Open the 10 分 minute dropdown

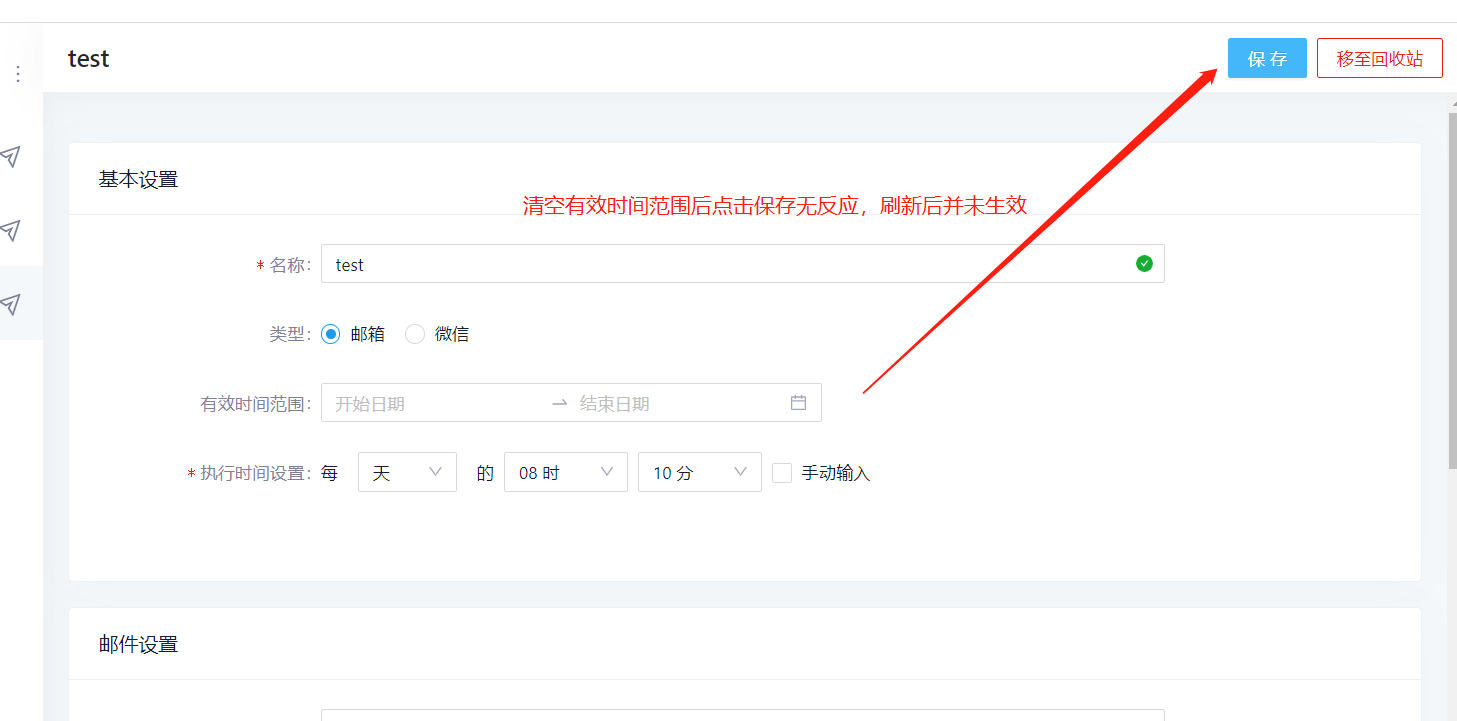click(x=700, y=472)
